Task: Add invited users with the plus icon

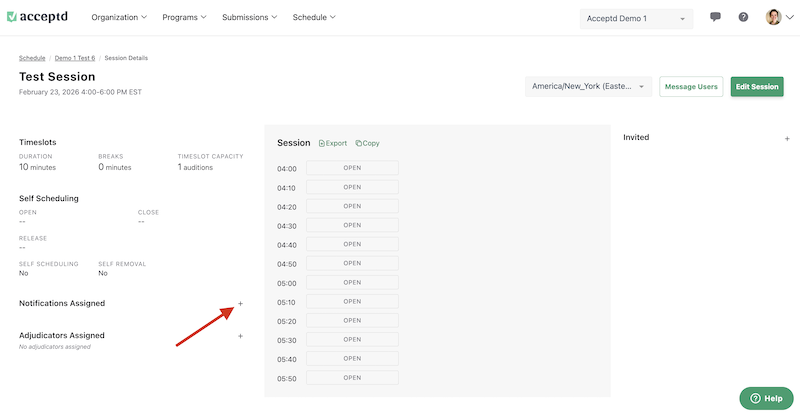Action: [787, 138]
